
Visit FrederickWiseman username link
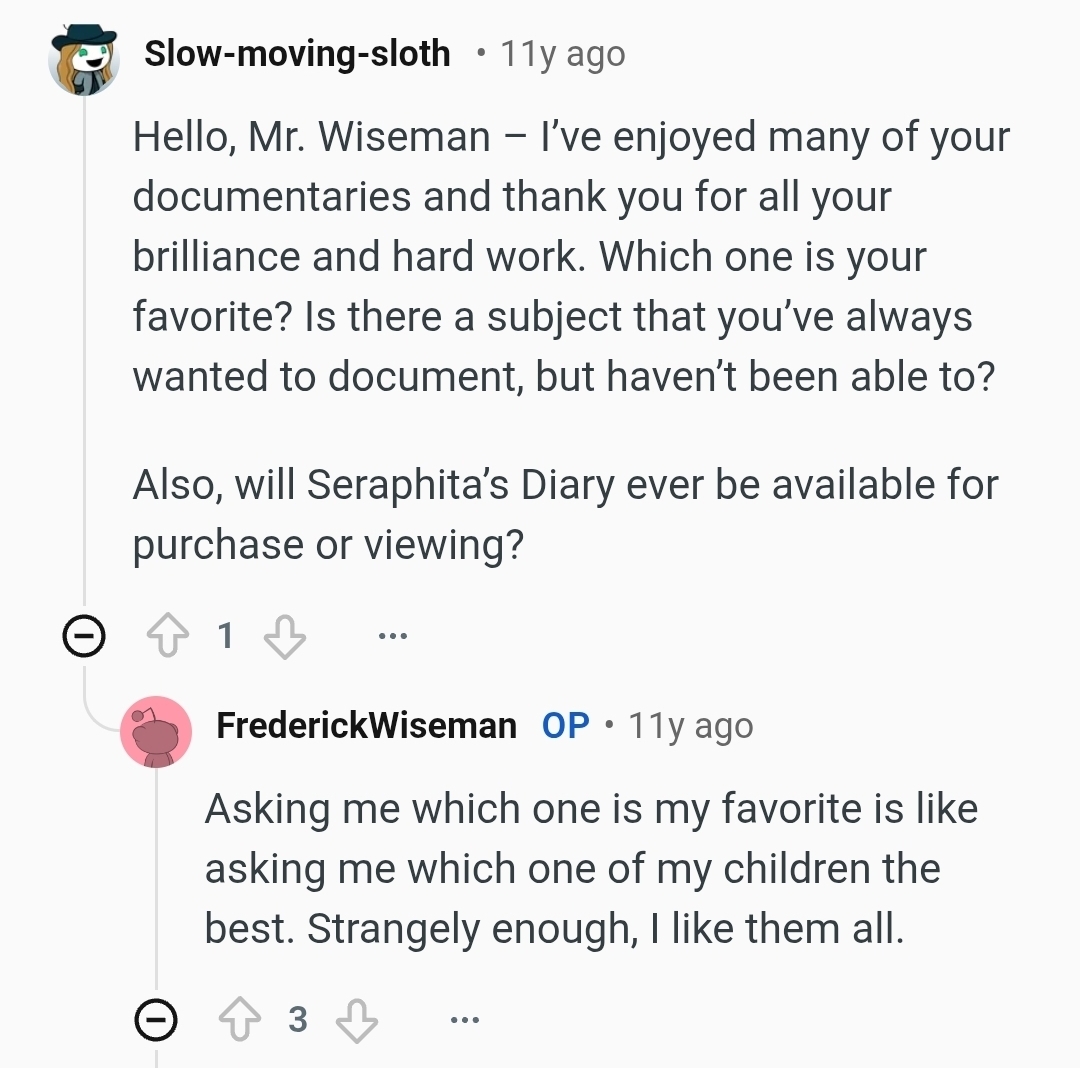coord(366,726)
